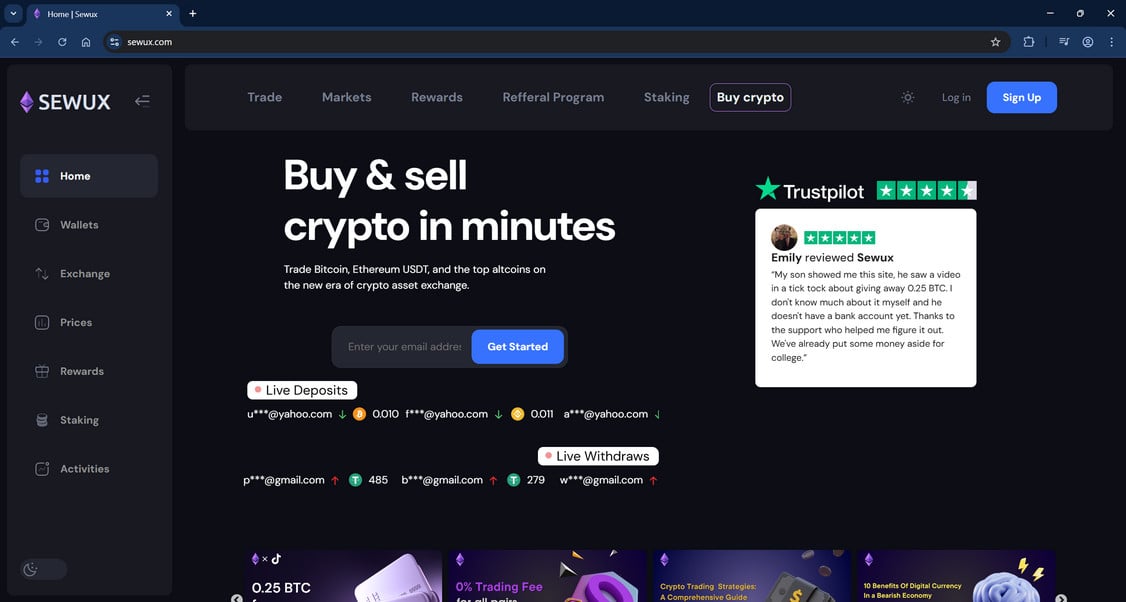Select the Staking coins icon in sidebar

click(x=42, y=420)
